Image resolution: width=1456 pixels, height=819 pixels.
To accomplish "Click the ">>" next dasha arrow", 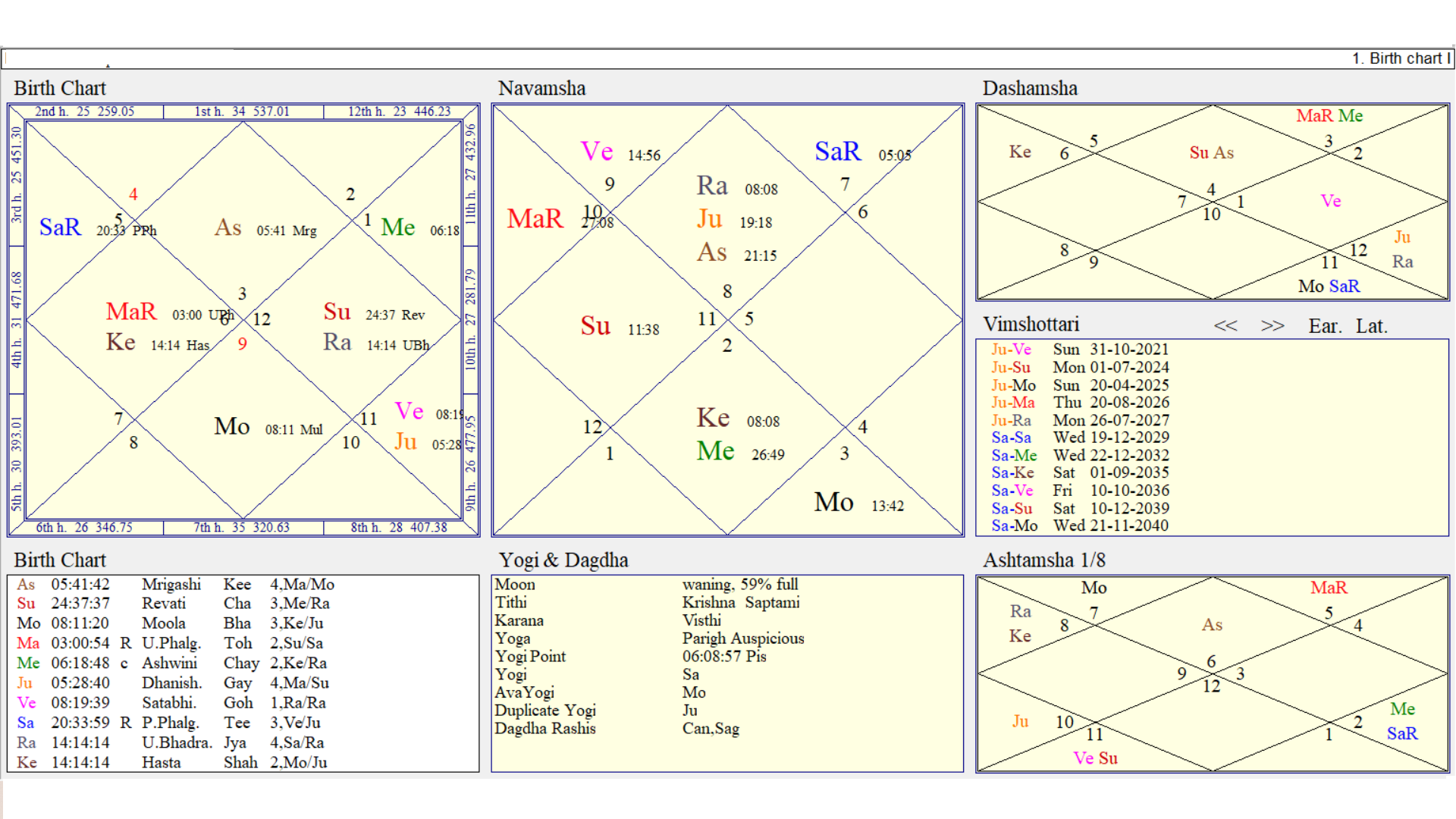I will pos(1272,325).
